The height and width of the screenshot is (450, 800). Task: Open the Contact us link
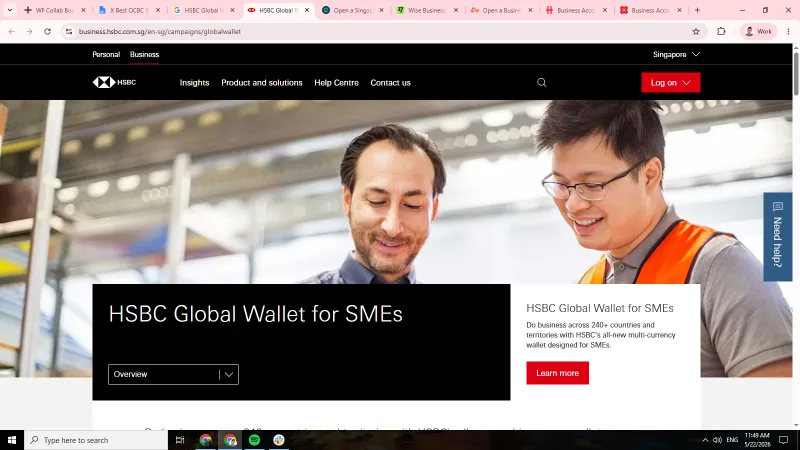tap(390, 83)
